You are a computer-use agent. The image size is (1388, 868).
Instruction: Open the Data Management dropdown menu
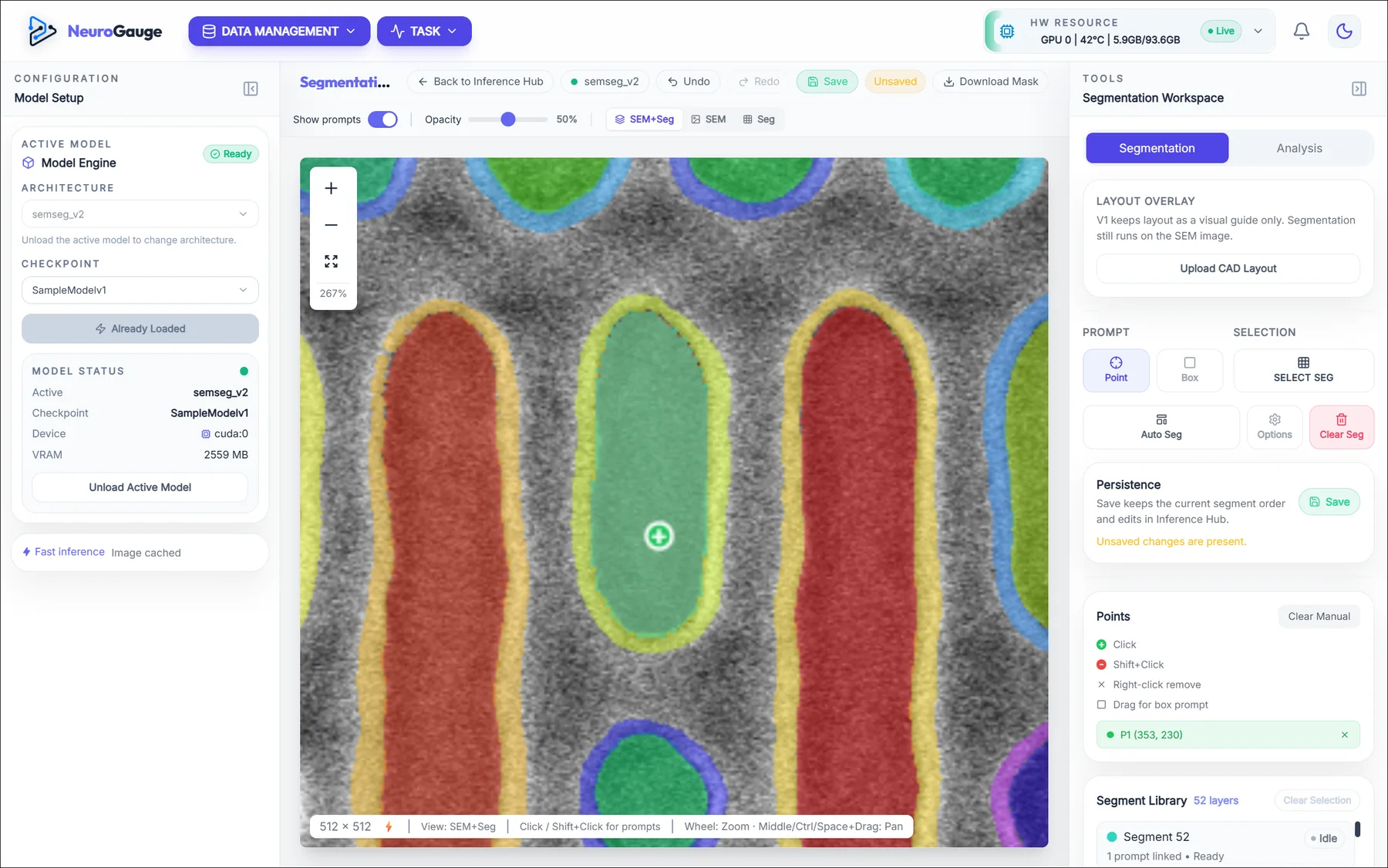pos(279,31)
